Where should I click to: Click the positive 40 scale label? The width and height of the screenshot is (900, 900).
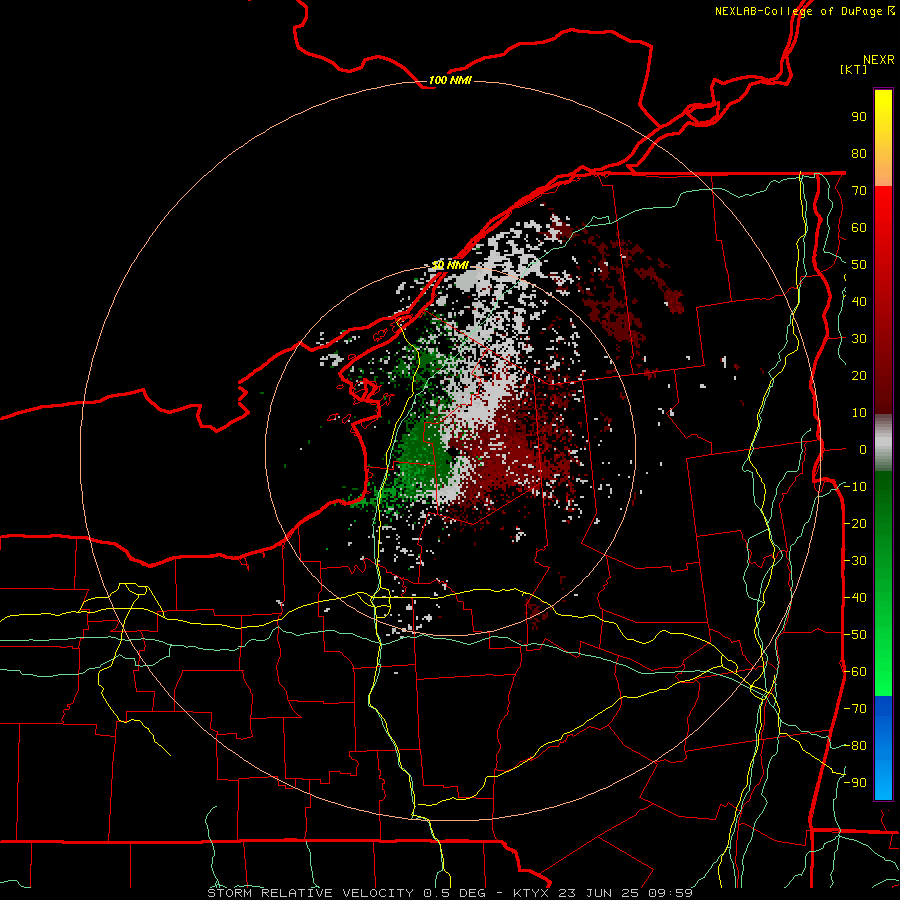click(859, 301)
